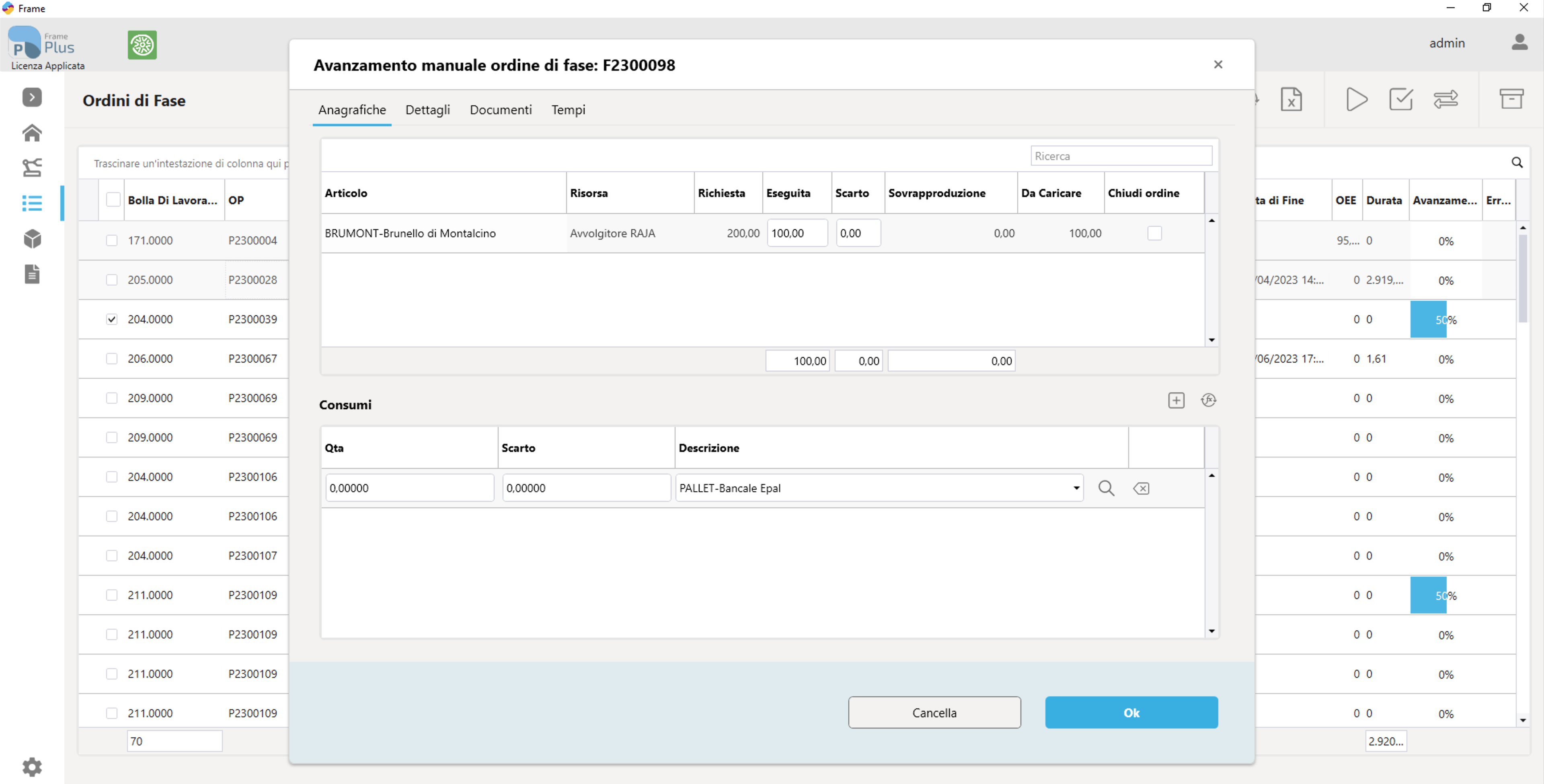Check the row 171.0000 P2300004 checkbox
The height and width of the screenshot is (784, 1544).
[111, 240]
